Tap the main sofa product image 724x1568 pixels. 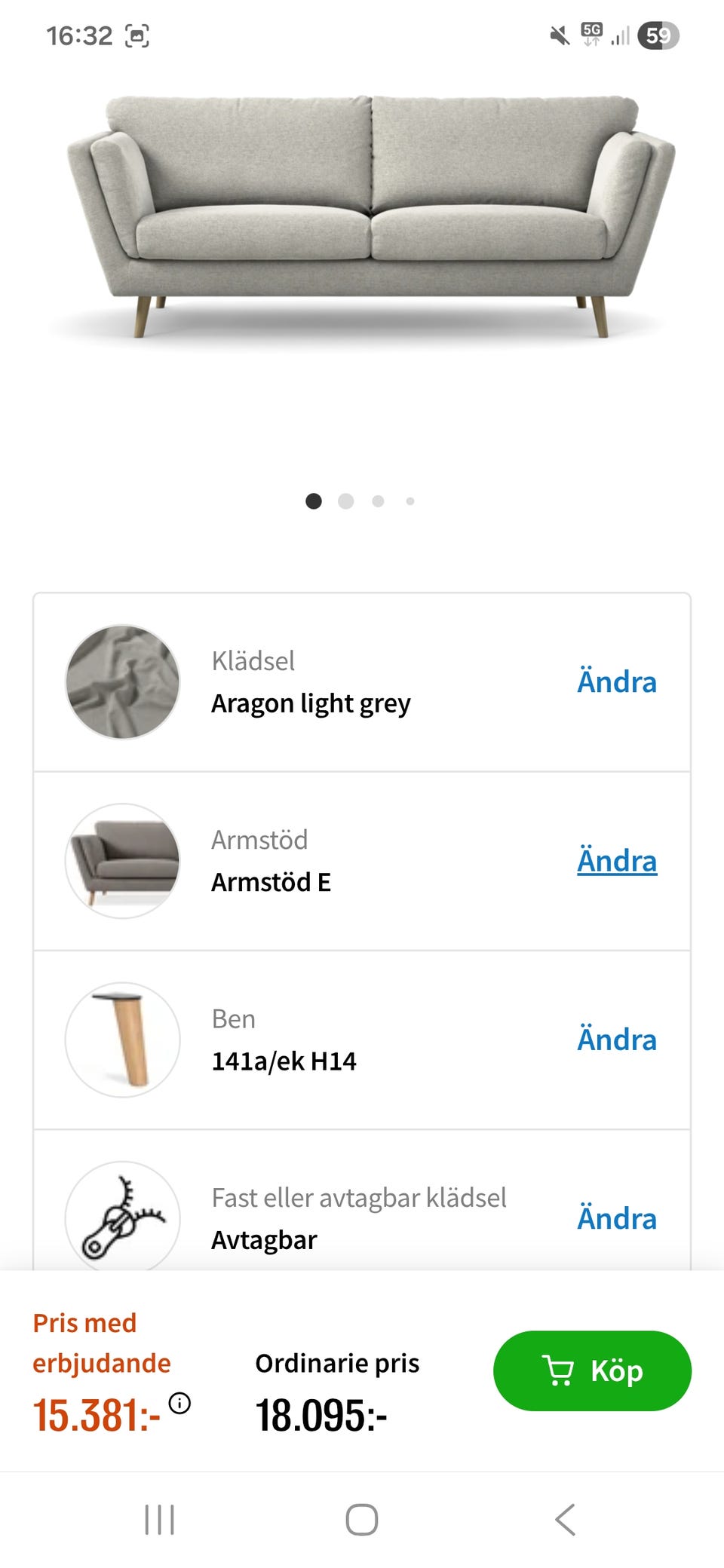click(371, 217)
